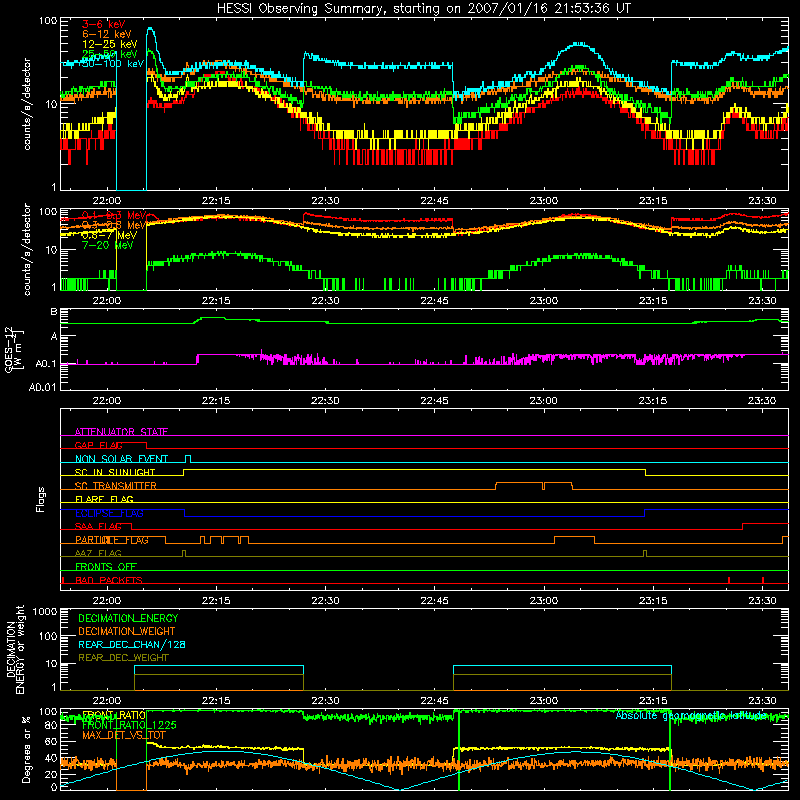Click the SC_TRANSMITTER flag label

[116, 485]
